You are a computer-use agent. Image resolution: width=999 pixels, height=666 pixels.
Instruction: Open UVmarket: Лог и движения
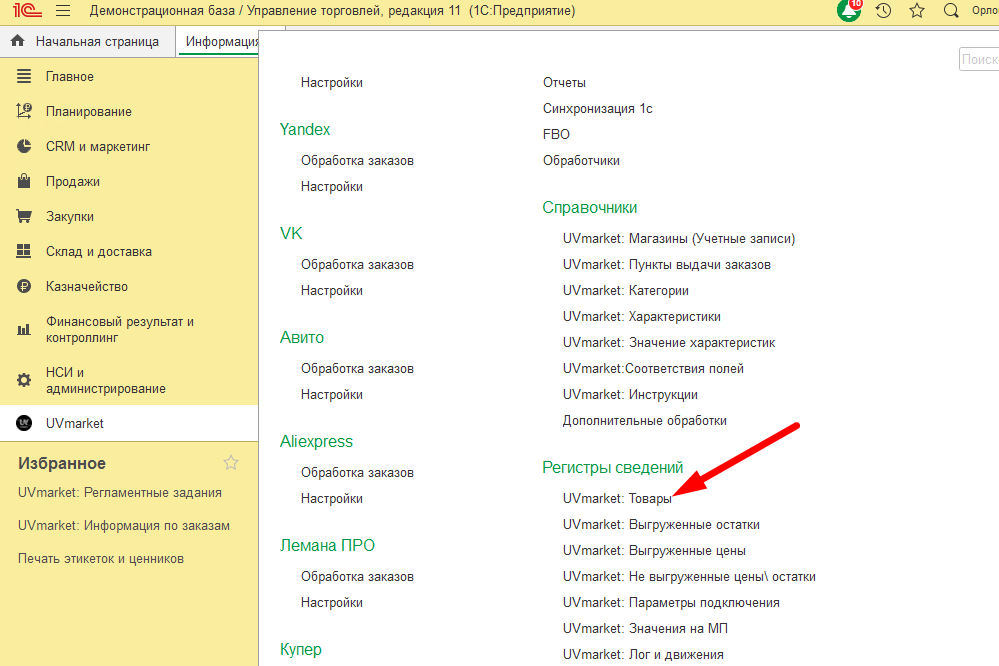[643, 655]
